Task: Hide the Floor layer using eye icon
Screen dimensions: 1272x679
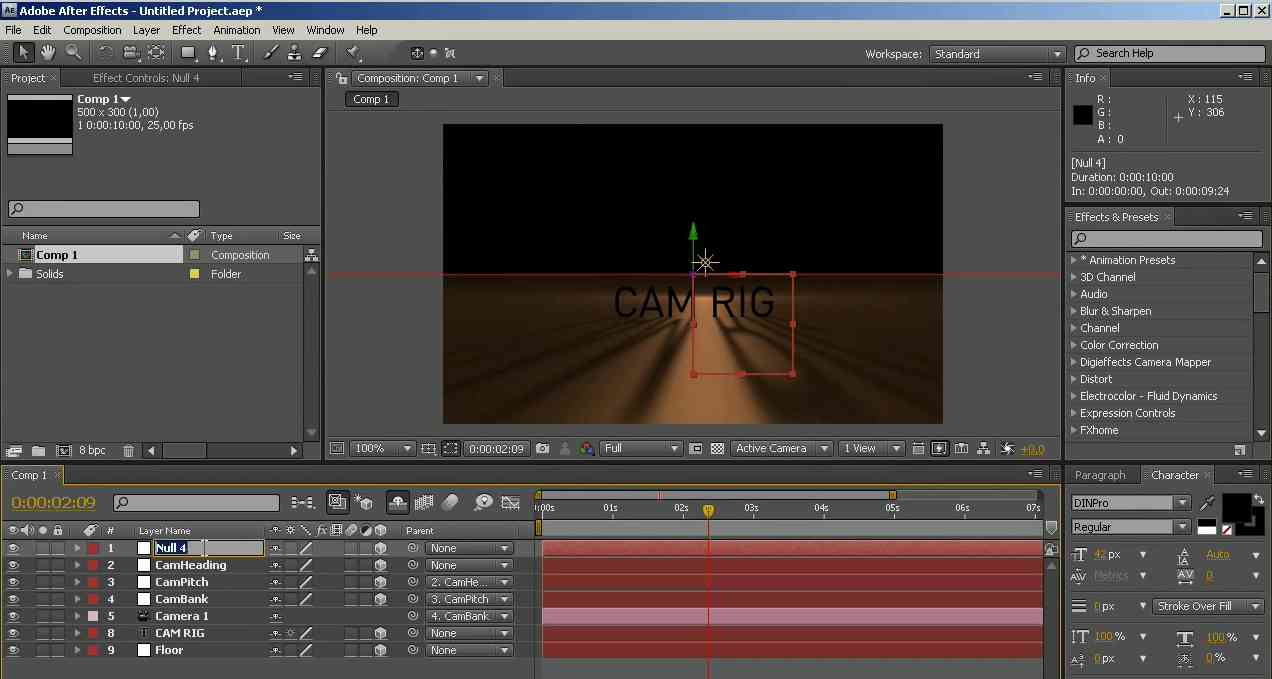Action: click(x=13, y=650)
